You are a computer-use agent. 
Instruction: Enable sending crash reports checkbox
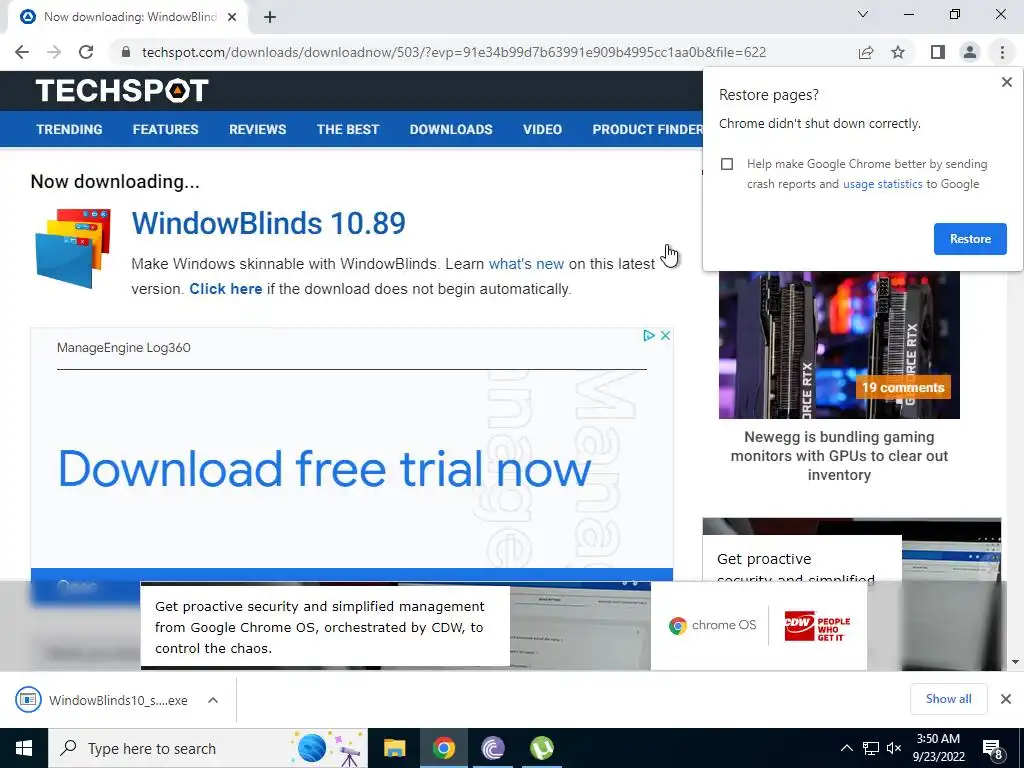[x=727, y=164]
